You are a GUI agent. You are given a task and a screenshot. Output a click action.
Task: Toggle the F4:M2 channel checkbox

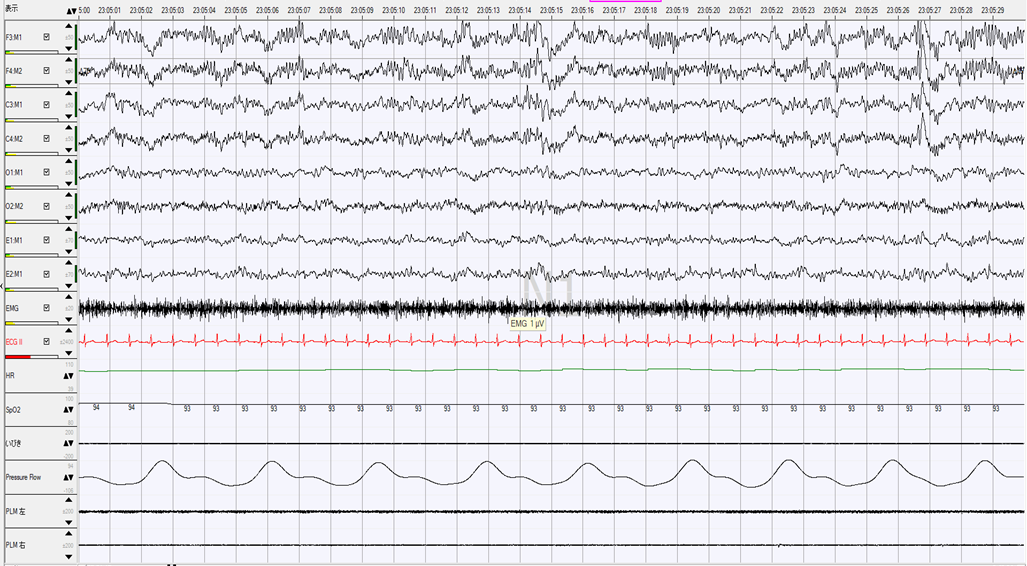(x=47, y=71)
